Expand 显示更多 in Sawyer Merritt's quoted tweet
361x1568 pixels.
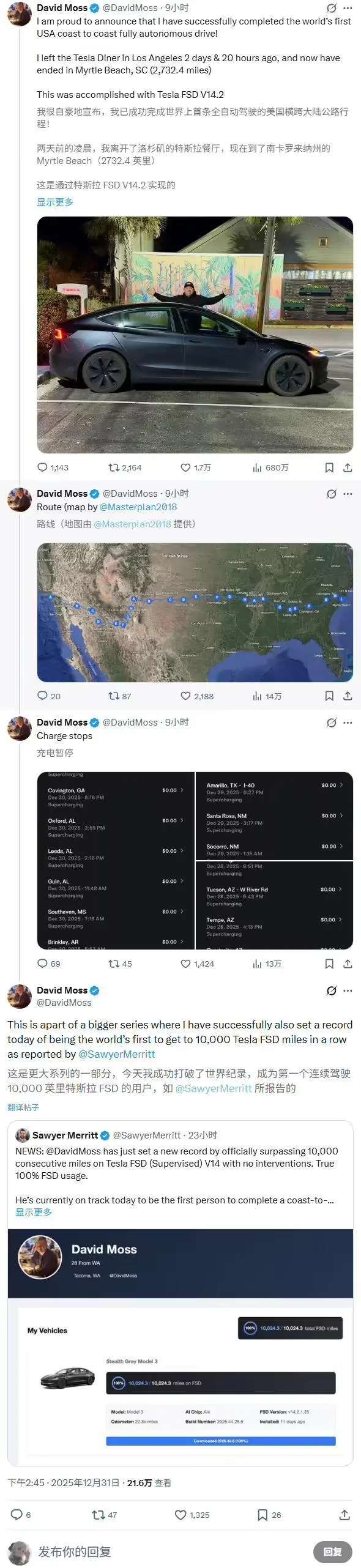pos(34,1212)
